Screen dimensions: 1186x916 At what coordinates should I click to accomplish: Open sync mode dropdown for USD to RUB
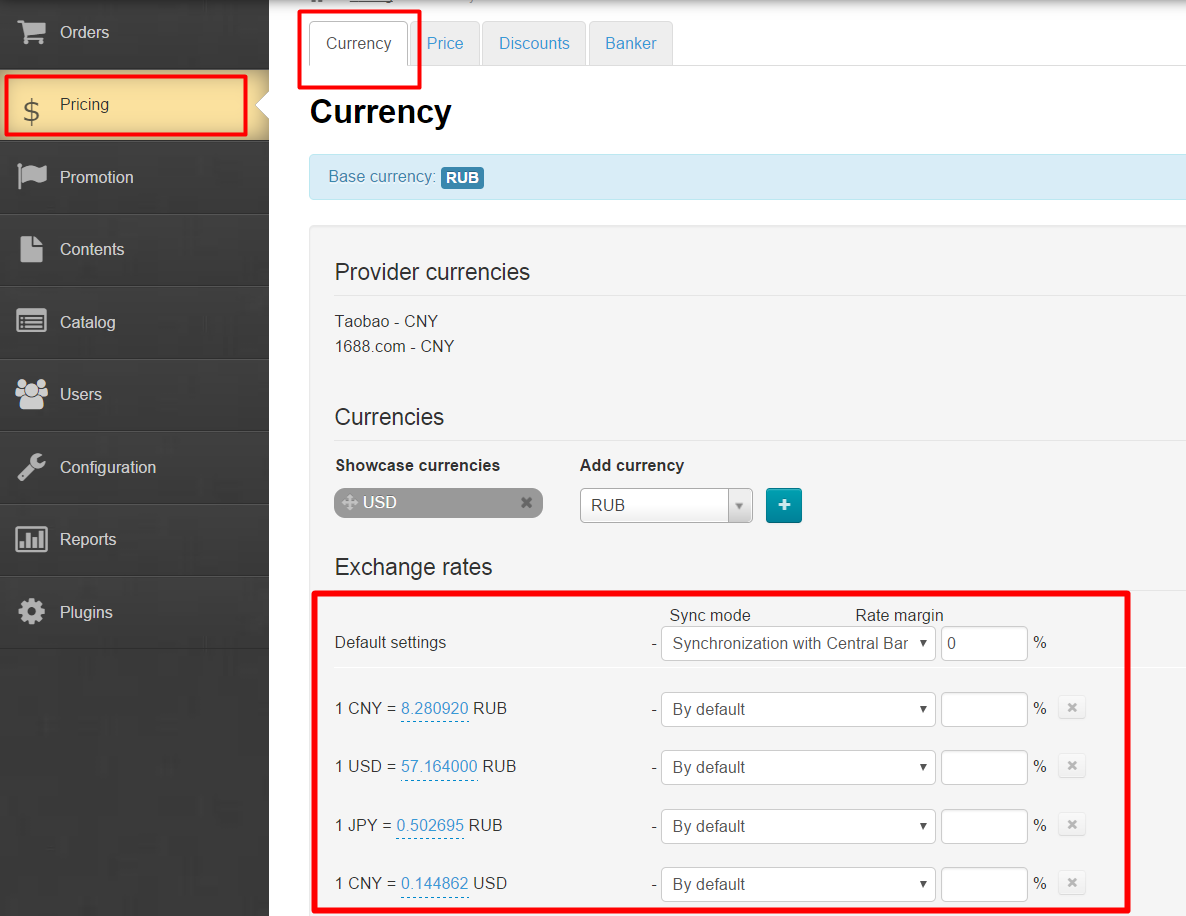click(x=798, y=767)
